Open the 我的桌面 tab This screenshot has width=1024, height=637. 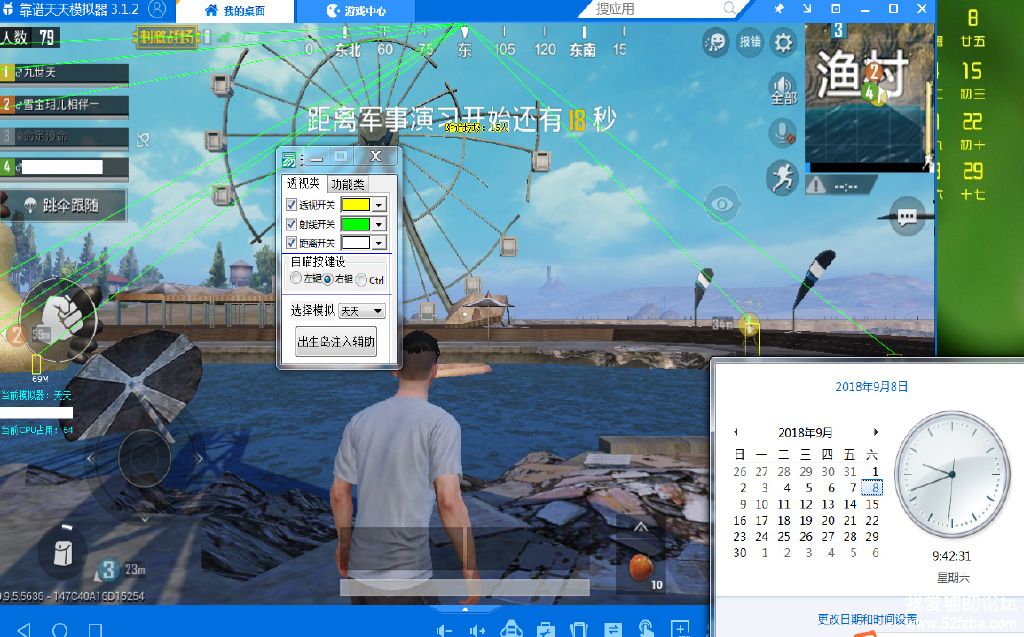tap(234, 10)
